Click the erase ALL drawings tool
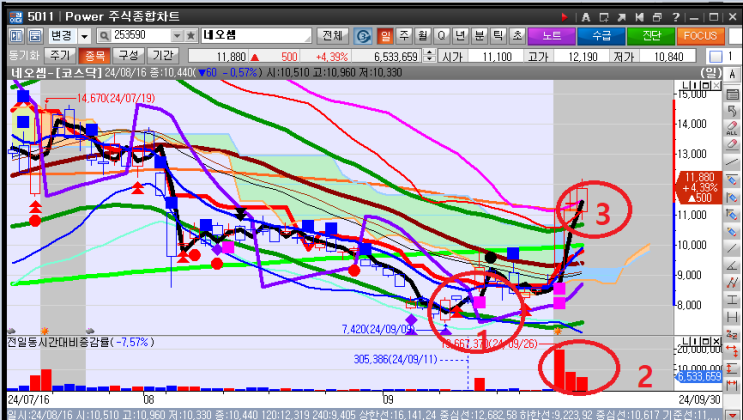Image resolution: width=743 pixels, height=420 pixels. coord(732,128)
